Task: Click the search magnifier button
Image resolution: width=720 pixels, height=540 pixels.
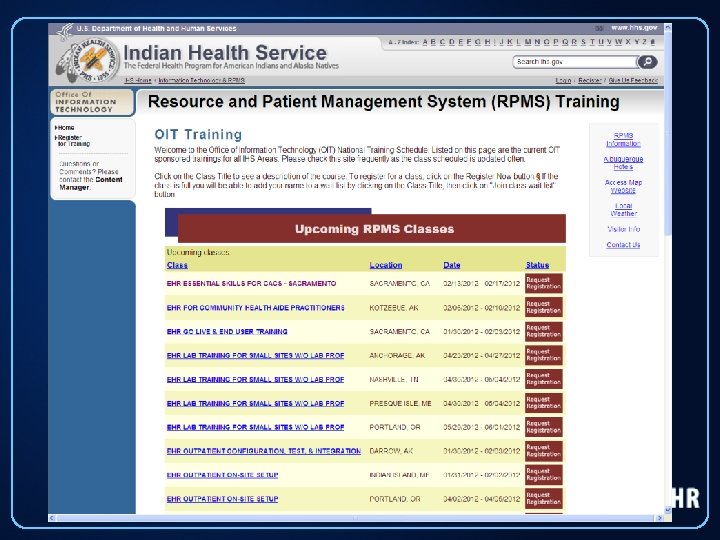Action: (x=647, y=62)
